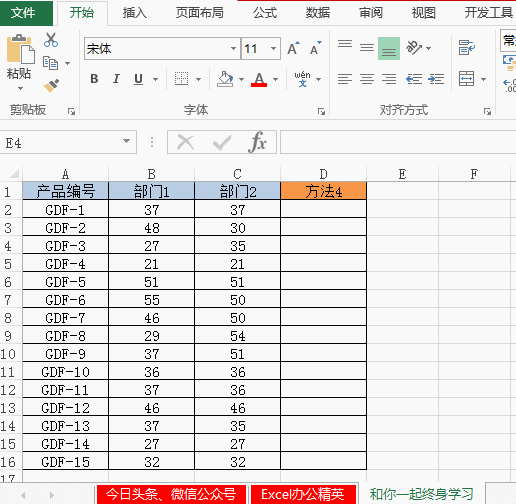This screenshot has height=504, width=516.
Task: Open alignment 对齐方式 dialog launcher
Action: coord(488,112)
